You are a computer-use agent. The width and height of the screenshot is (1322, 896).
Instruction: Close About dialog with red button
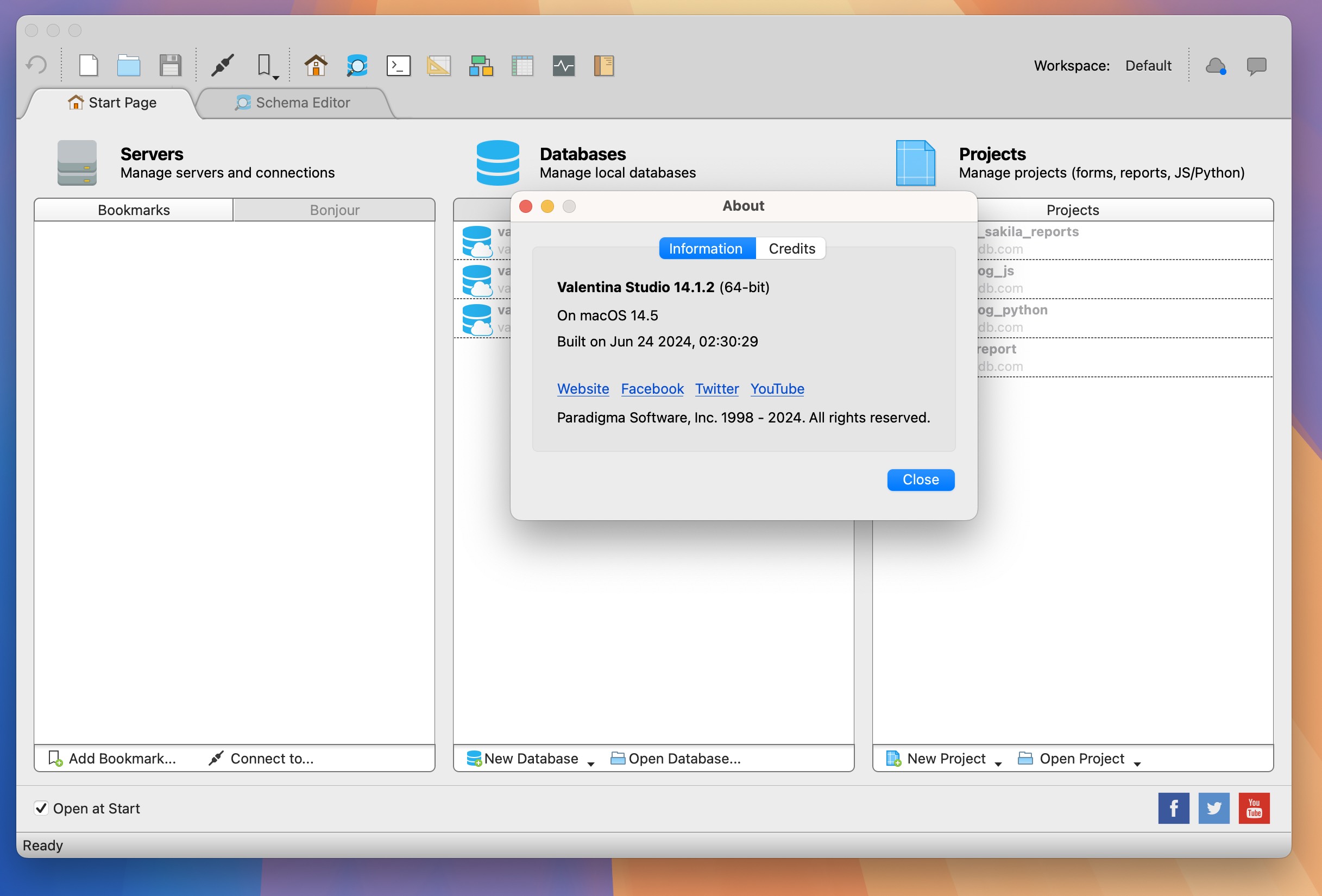point(526,206)
